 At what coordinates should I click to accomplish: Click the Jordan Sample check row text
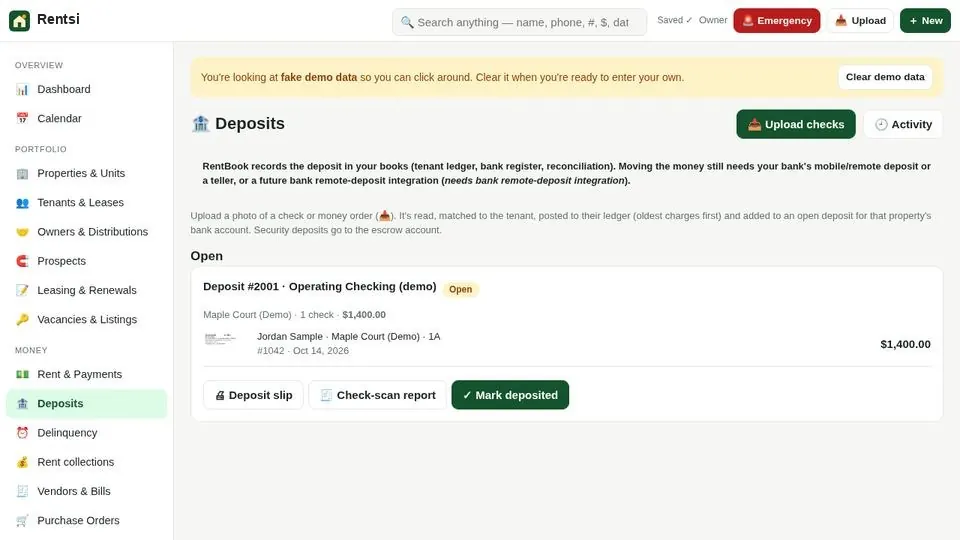pos(348,337)
